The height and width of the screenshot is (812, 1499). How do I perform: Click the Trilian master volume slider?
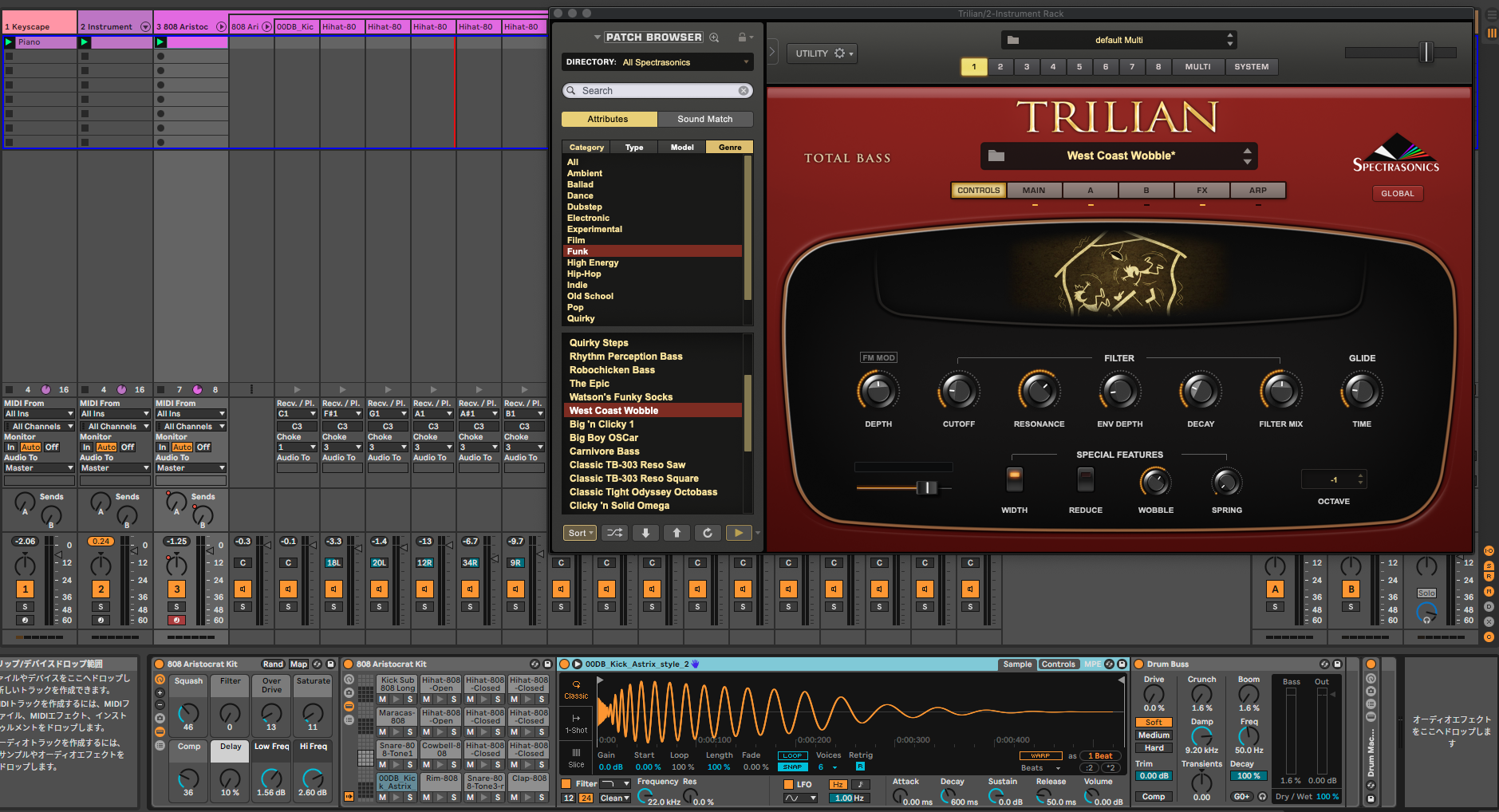[1426, 53]
